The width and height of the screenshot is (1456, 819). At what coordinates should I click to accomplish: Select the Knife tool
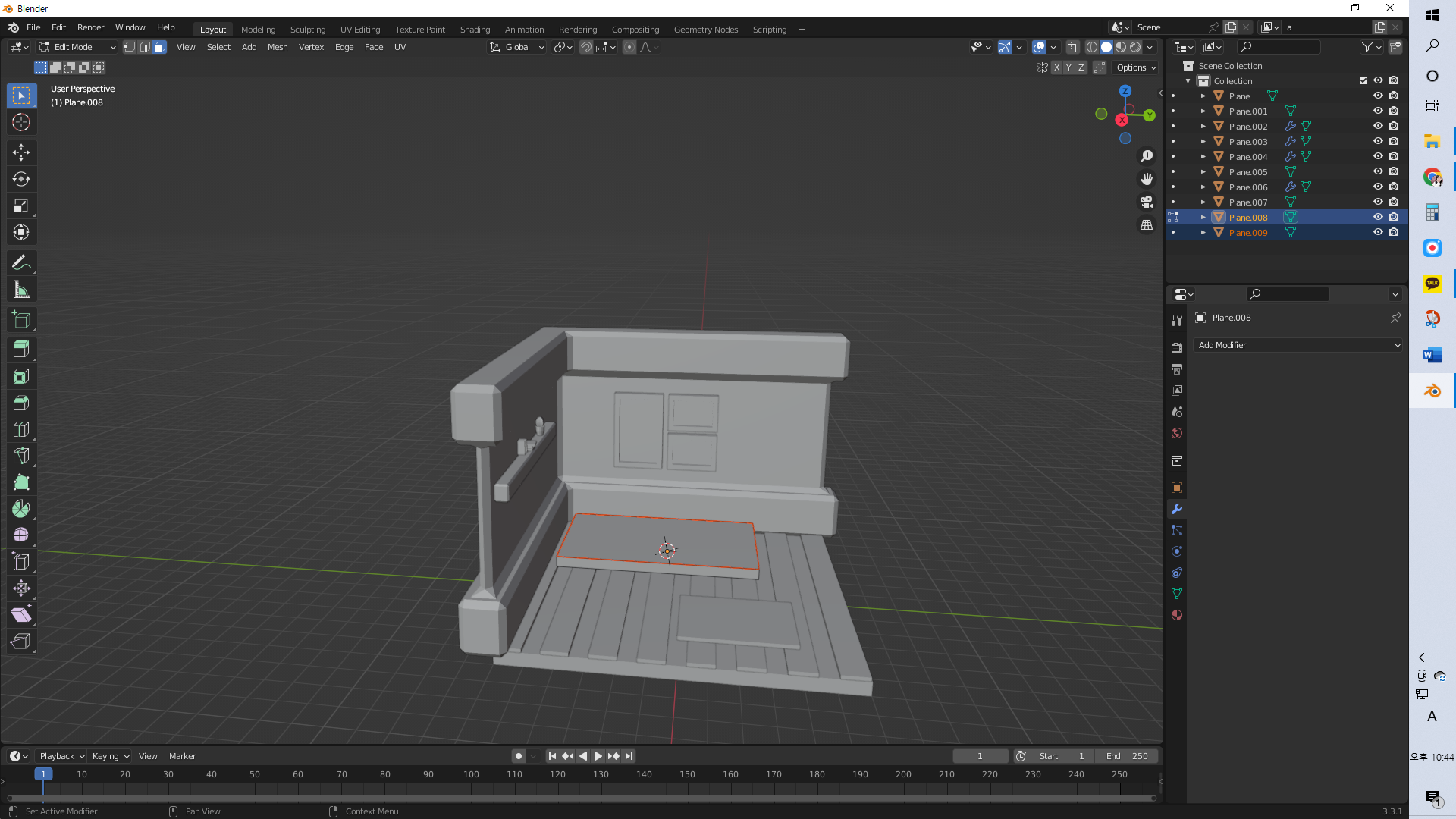coord(21,456)
